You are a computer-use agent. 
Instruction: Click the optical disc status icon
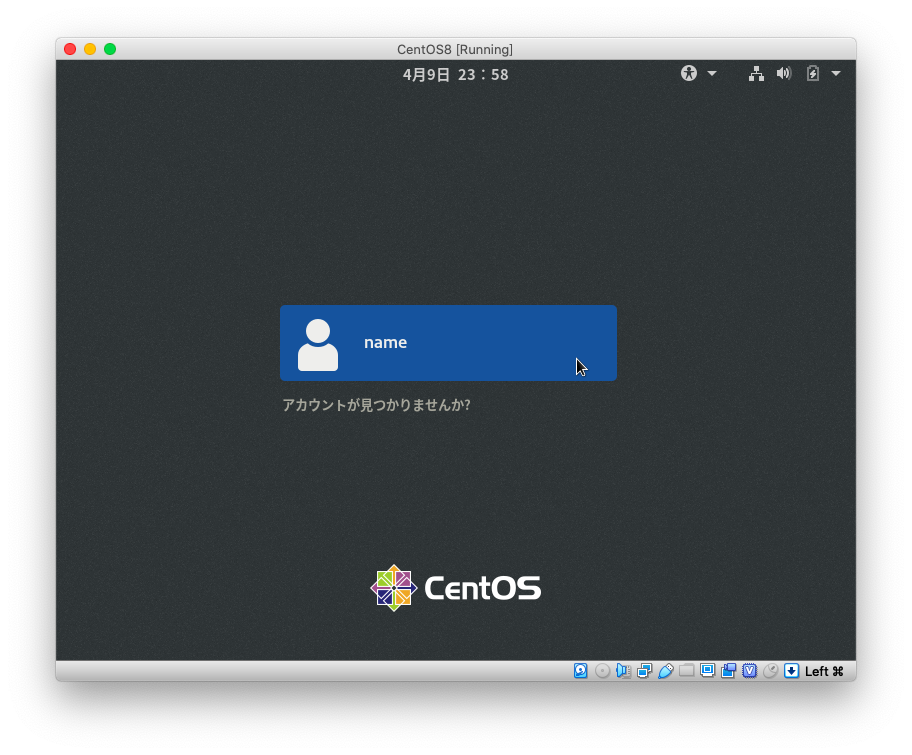point(603,671)
